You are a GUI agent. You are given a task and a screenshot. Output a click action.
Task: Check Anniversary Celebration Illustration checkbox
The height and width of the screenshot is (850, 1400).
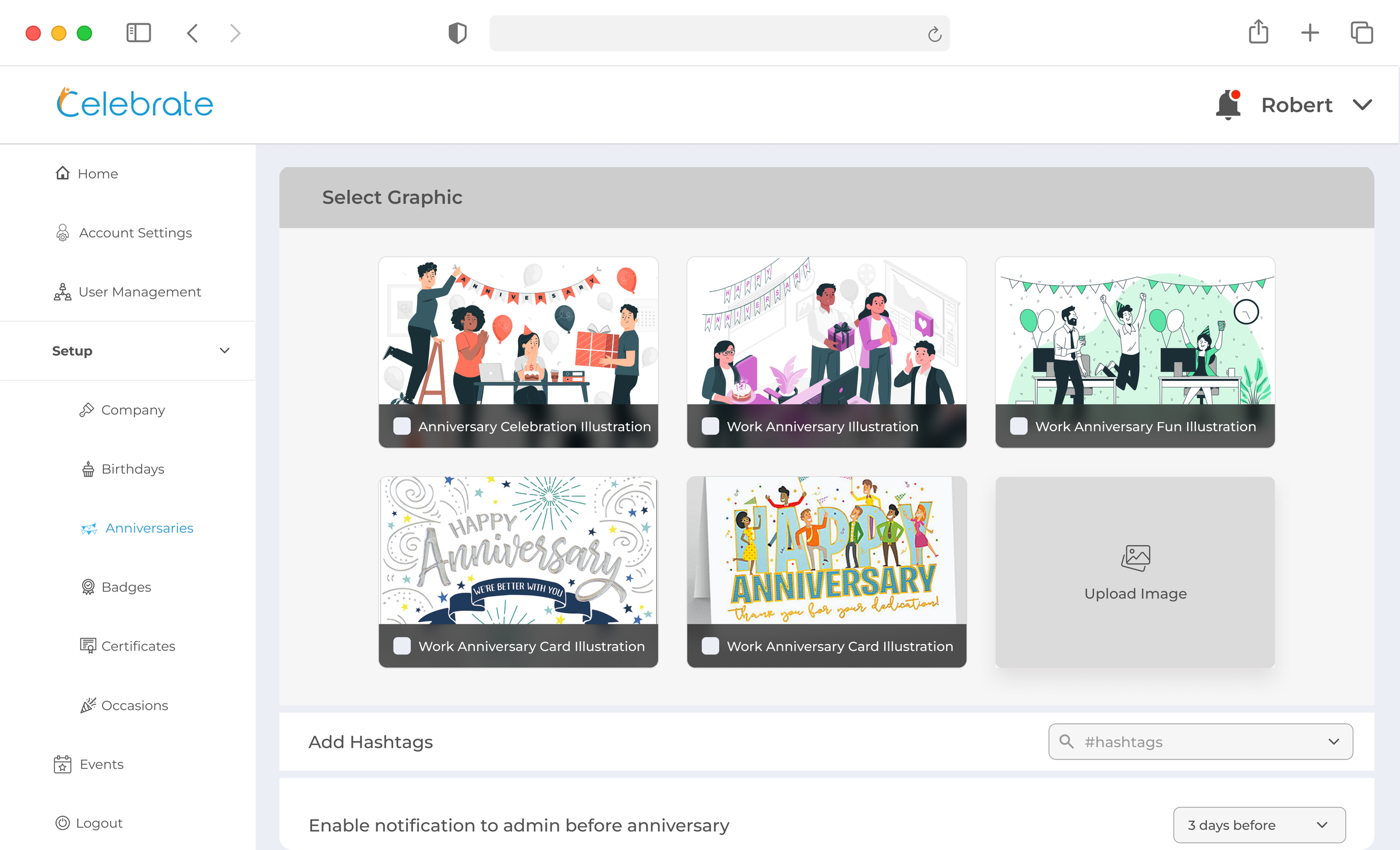coord(402,426)
